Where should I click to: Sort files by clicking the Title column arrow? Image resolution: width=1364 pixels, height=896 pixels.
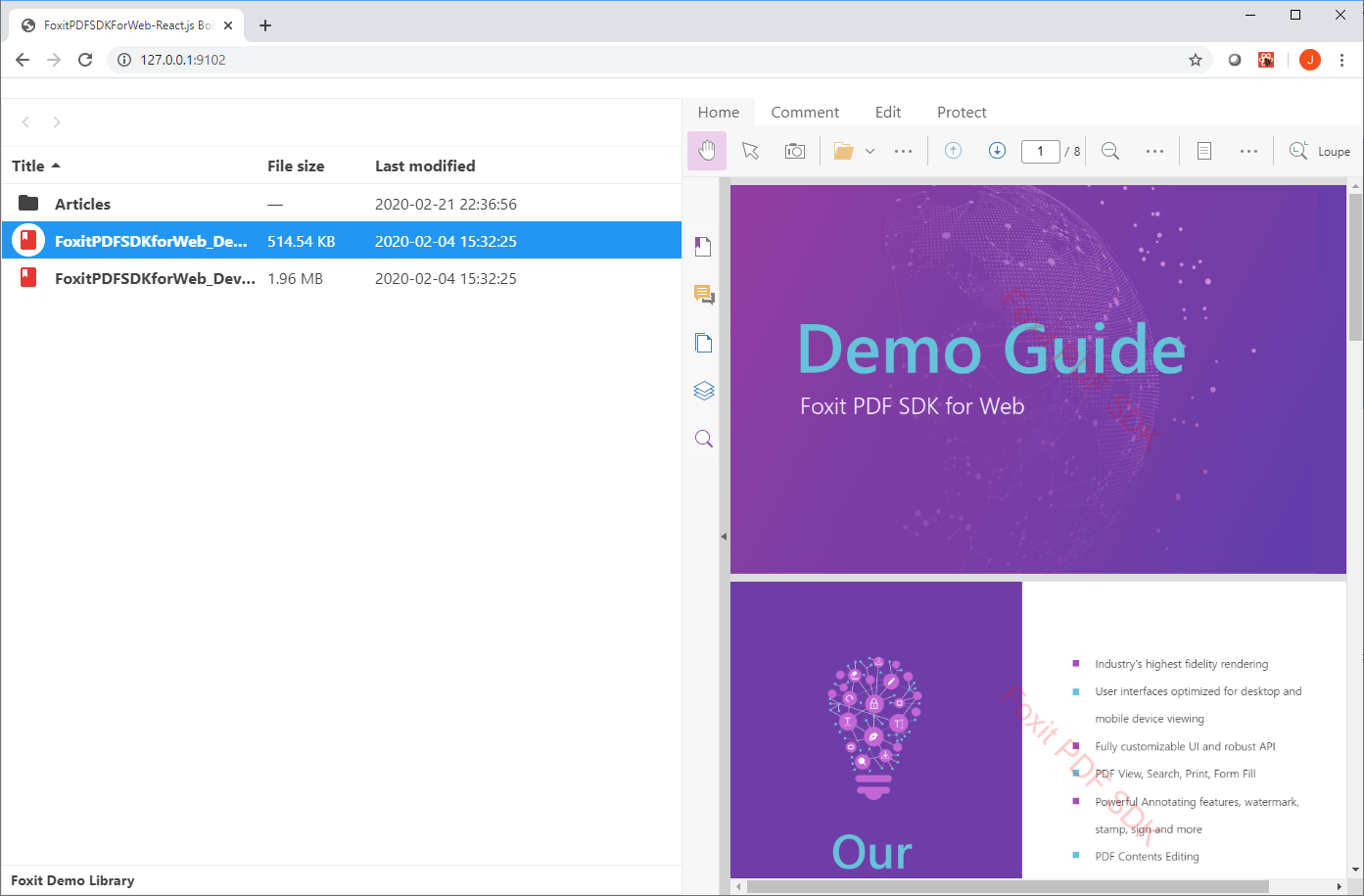click(x=54, y=165)
